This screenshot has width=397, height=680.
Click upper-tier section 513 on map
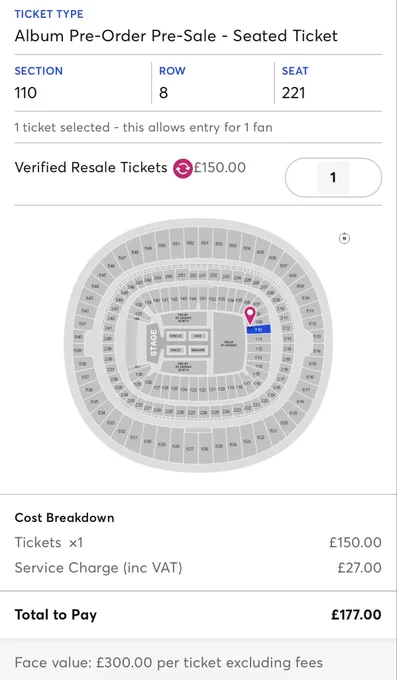(x=317, y=336)
